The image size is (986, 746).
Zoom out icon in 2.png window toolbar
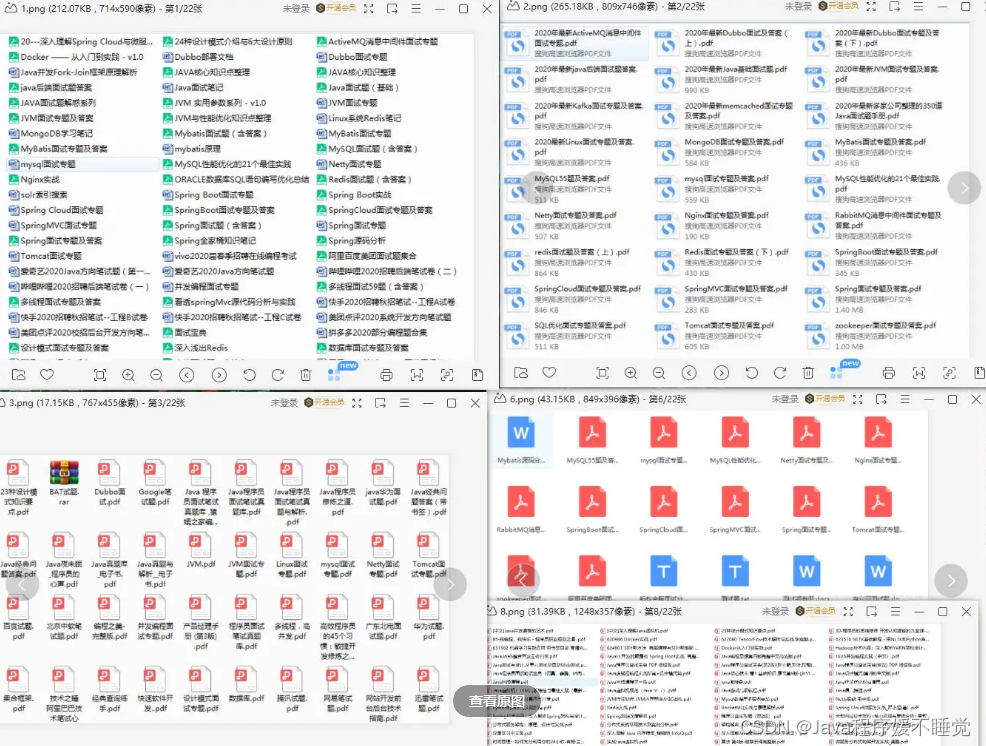tap(659, 373)
